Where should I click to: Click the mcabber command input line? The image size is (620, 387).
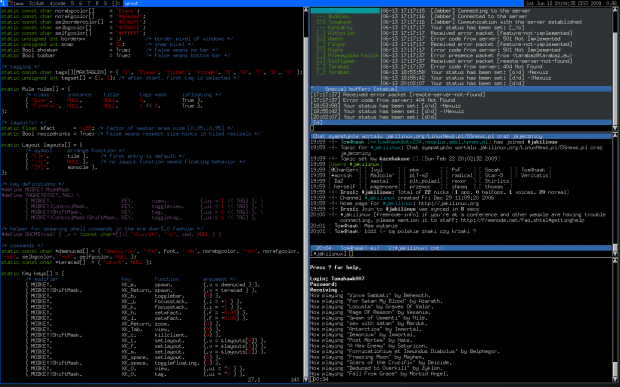461,128
